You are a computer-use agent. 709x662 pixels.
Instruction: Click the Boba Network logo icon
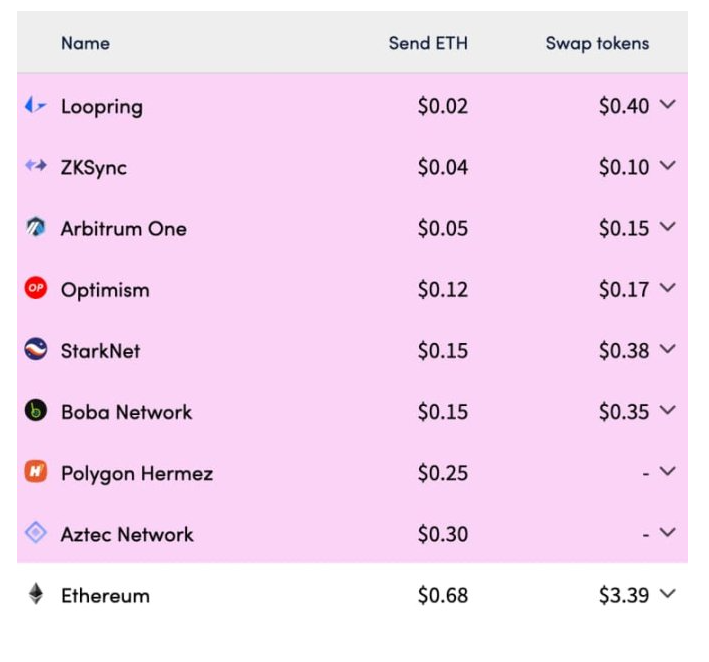coord(36,411)
